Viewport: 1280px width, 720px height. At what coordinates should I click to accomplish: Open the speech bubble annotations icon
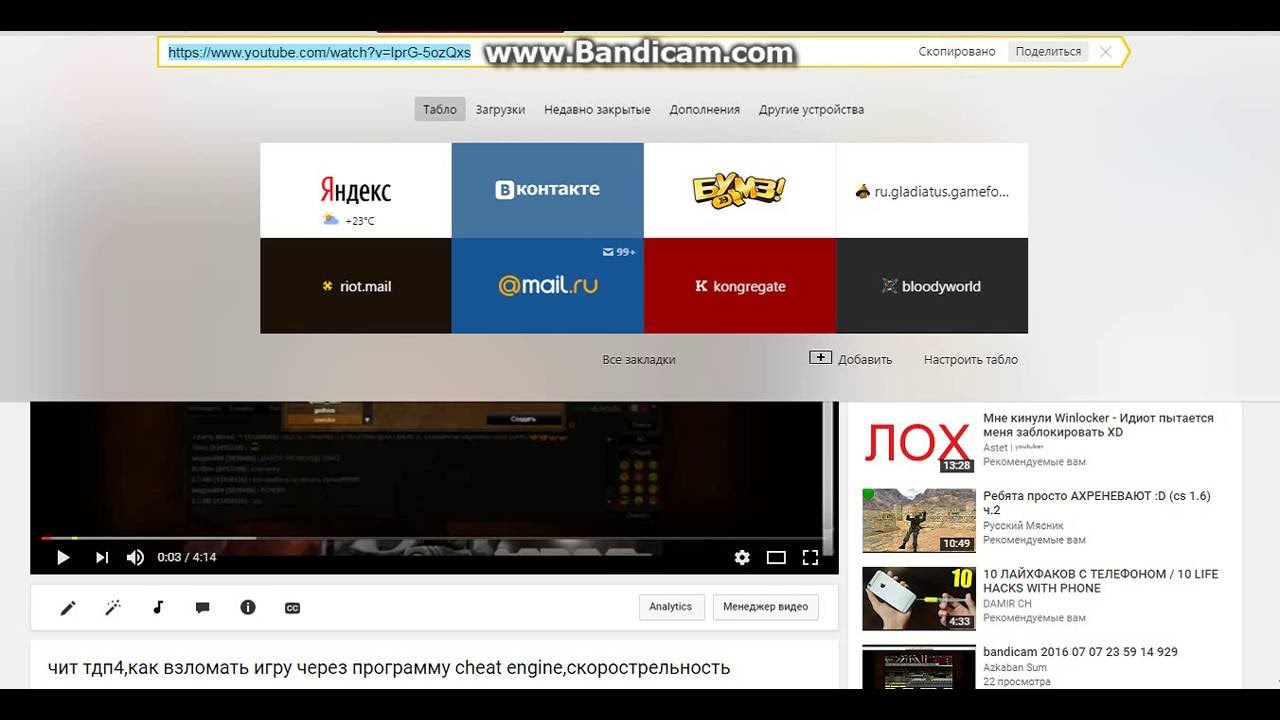(x=202, y=607)
